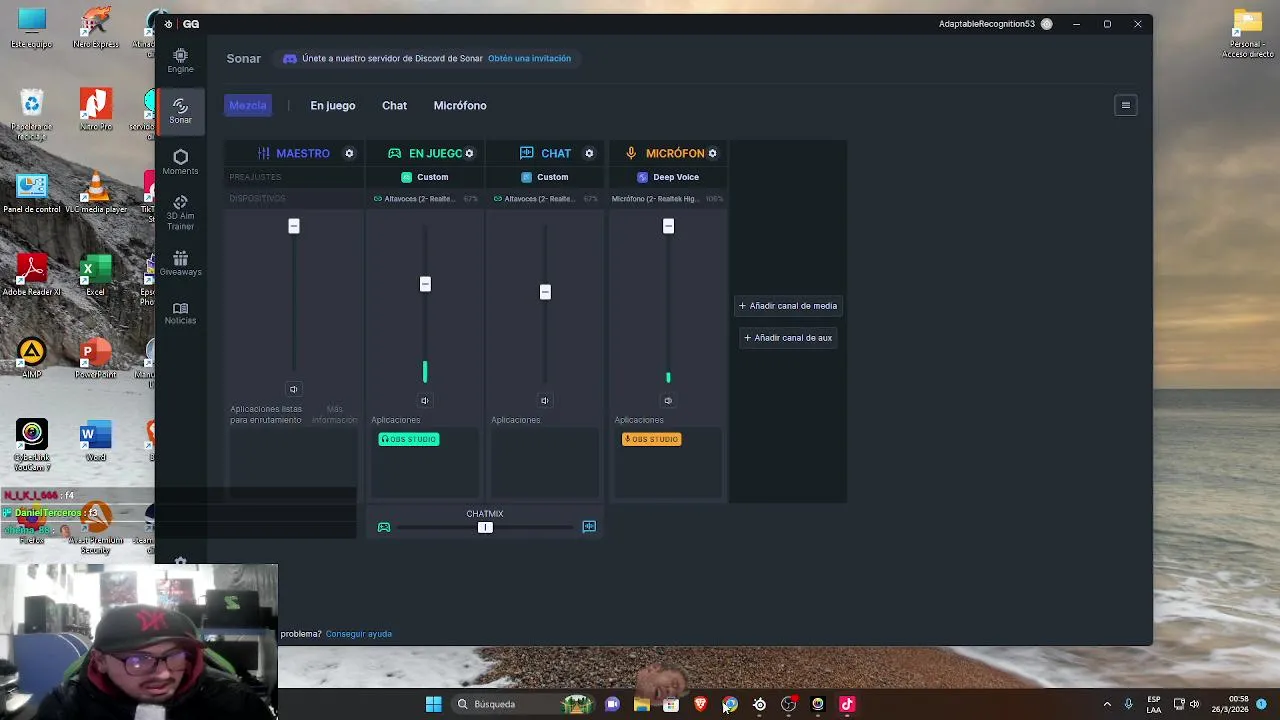The image size is (1280, 720).
Task: Click OBS Studio tag under Micrófono
Action: (x=651, y=439)
